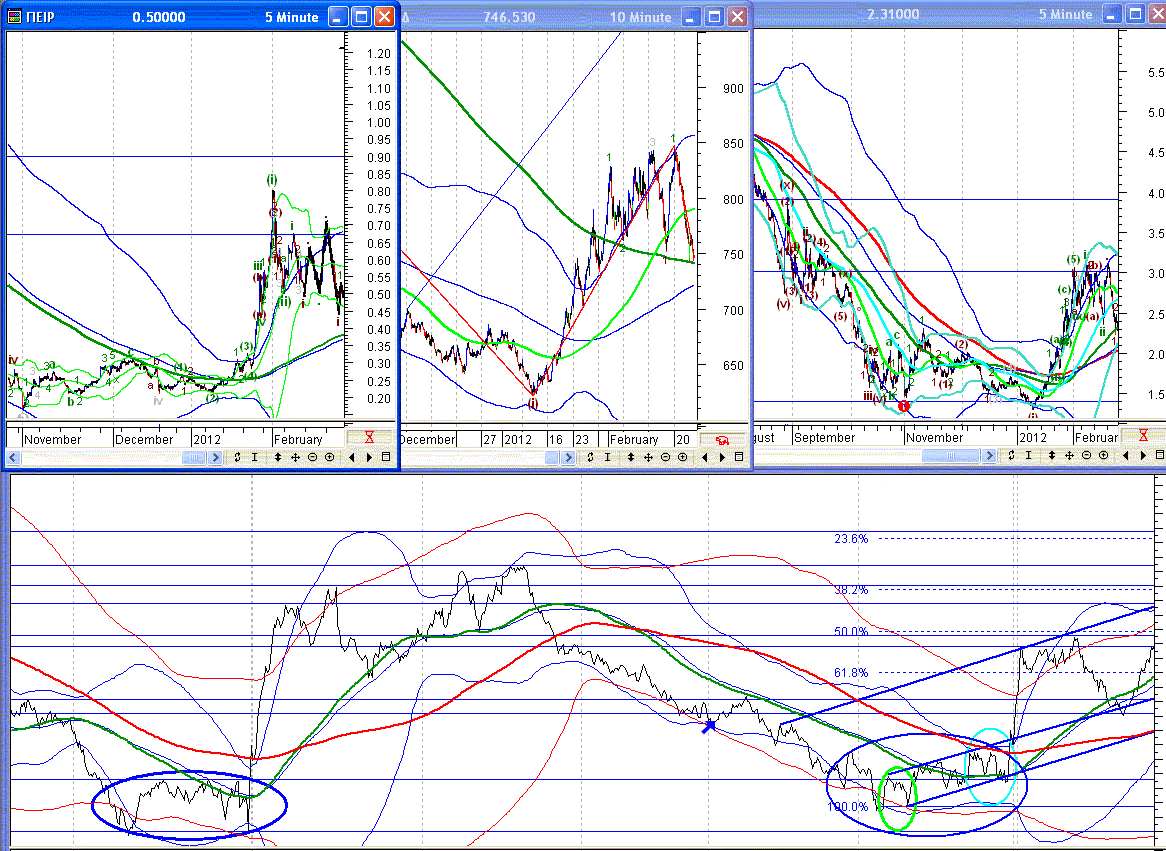The image size is (1166, 851).
Task: Click scroll left arrow of ΠΕΙΡ chart scrollbar
Action: [13, 457]
